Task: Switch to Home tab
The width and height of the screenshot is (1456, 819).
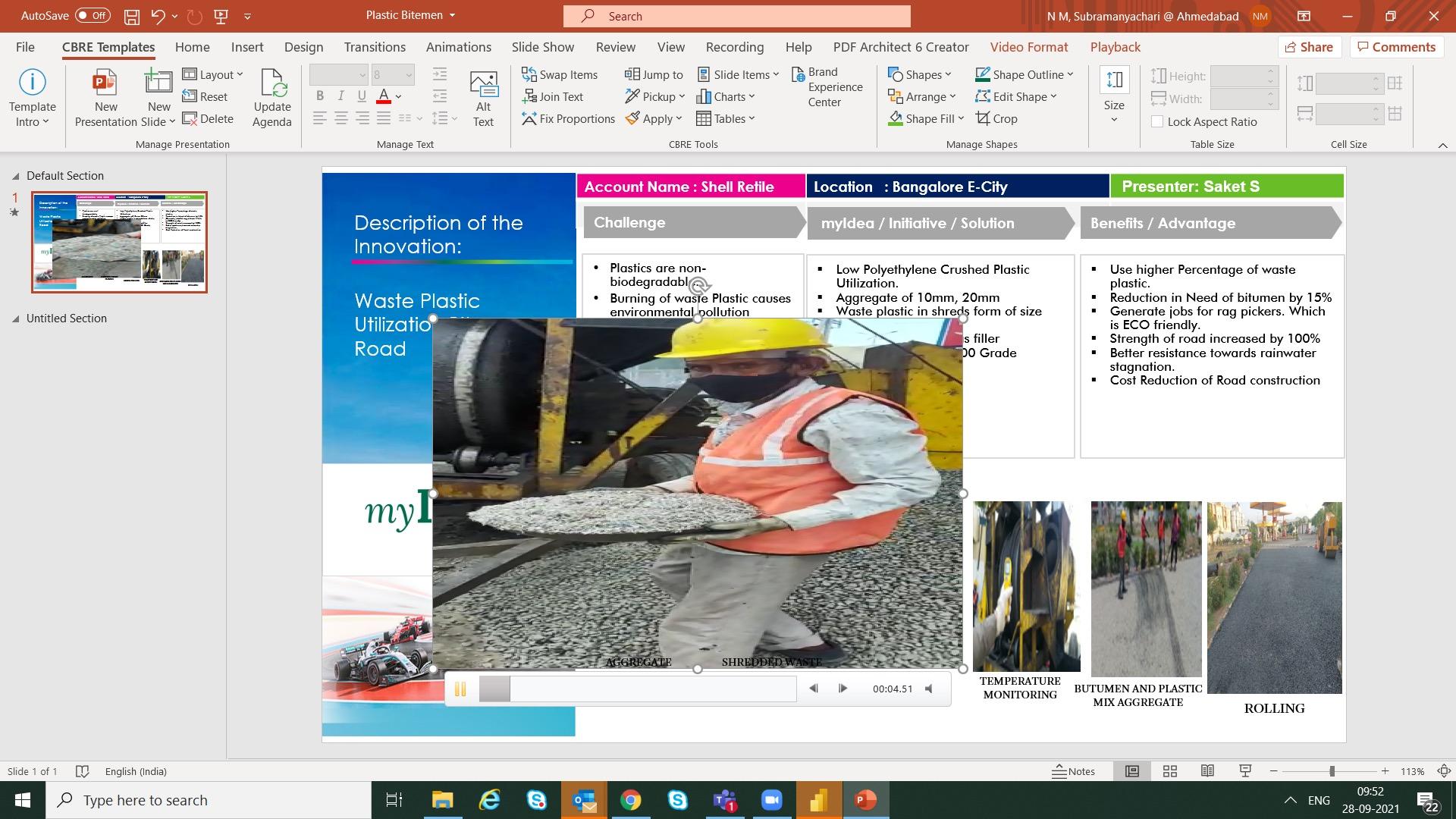Action: coord(192,47)
